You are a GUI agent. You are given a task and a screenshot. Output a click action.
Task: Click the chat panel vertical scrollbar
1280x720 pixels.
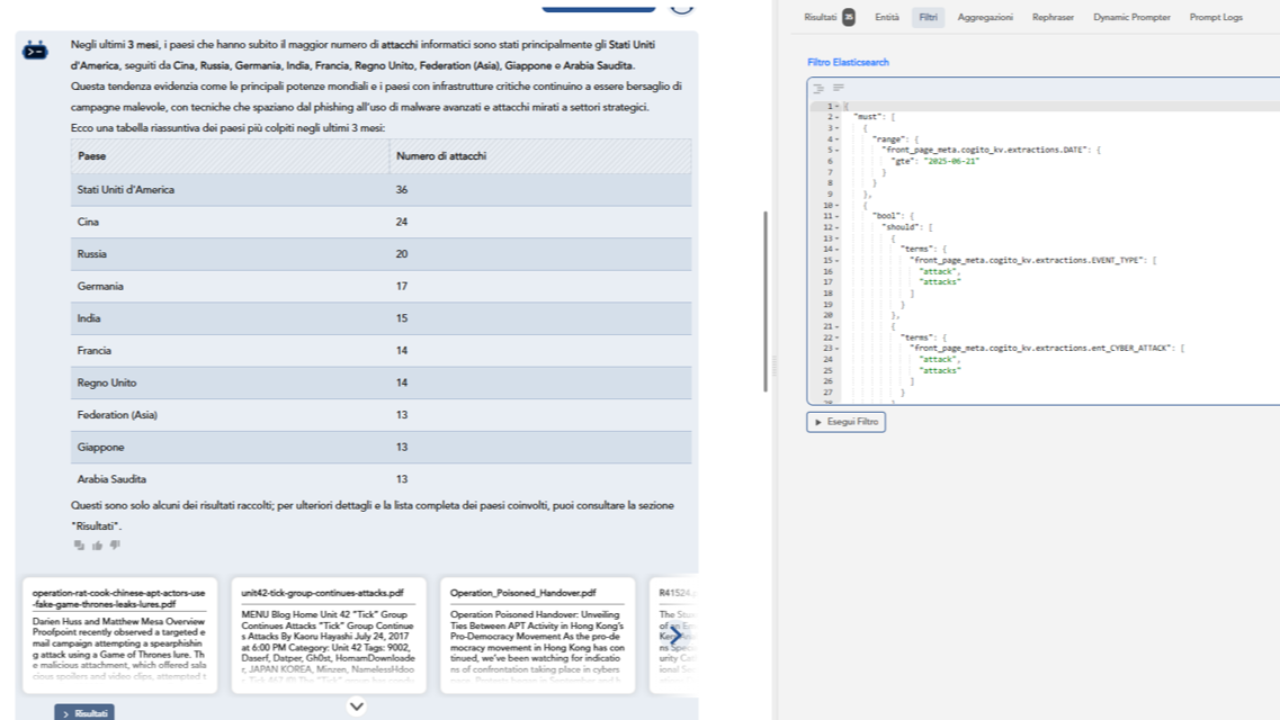(766, 300)
